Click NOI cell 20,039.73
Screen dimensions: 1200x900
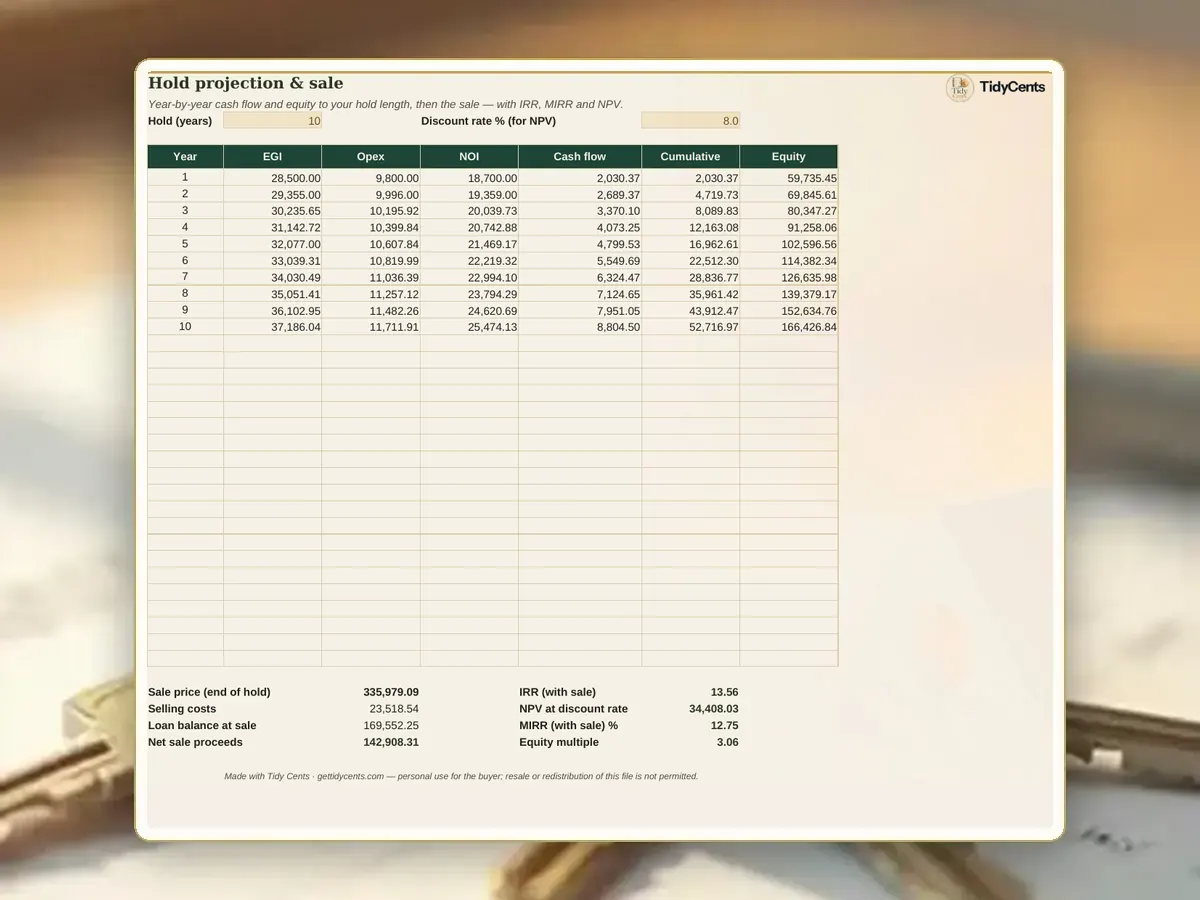(469, 211)
